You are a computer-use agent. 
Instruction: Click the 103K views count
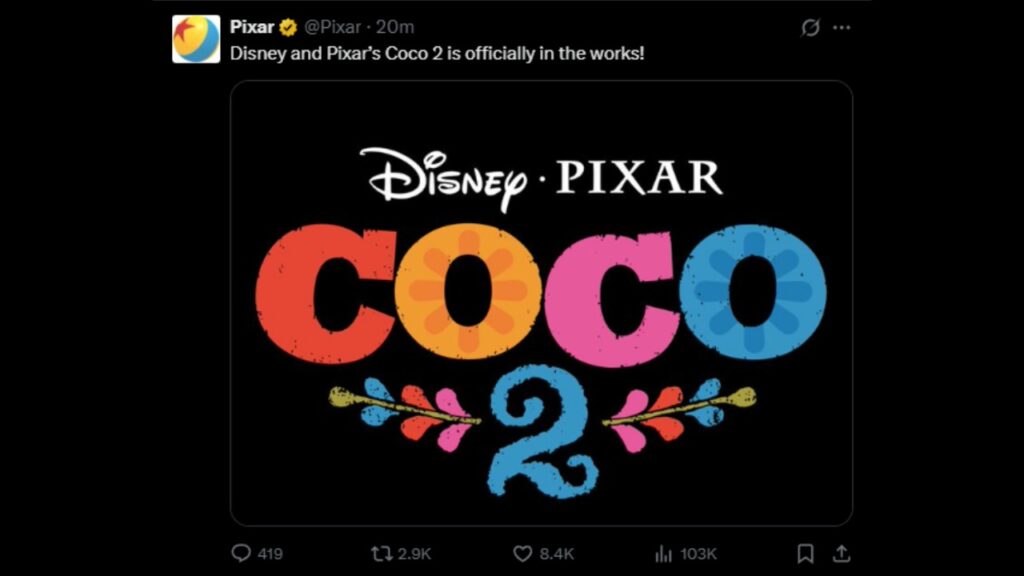pos(698,553)
